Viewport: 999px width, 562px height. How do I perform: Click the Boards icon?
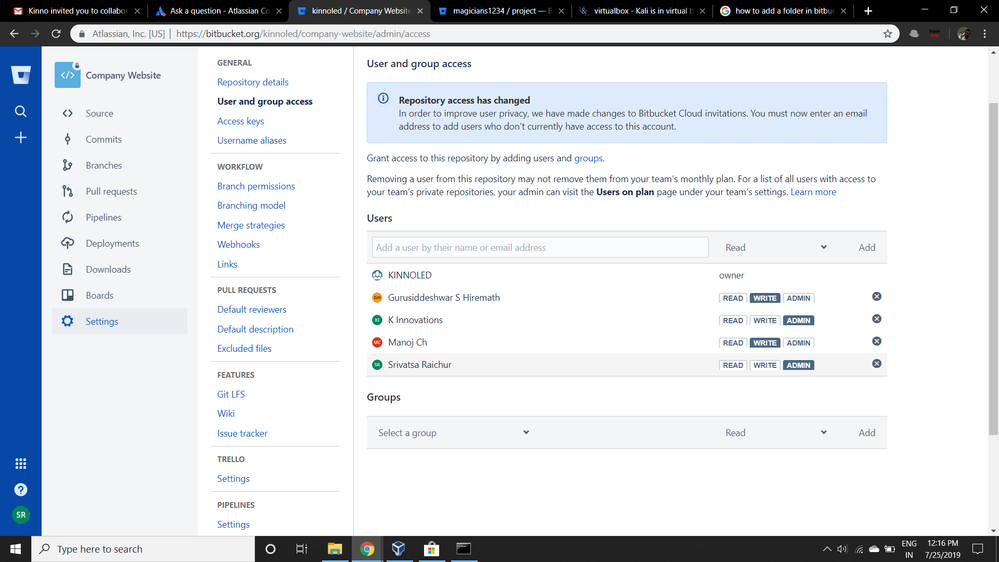[x=68, y=296]
